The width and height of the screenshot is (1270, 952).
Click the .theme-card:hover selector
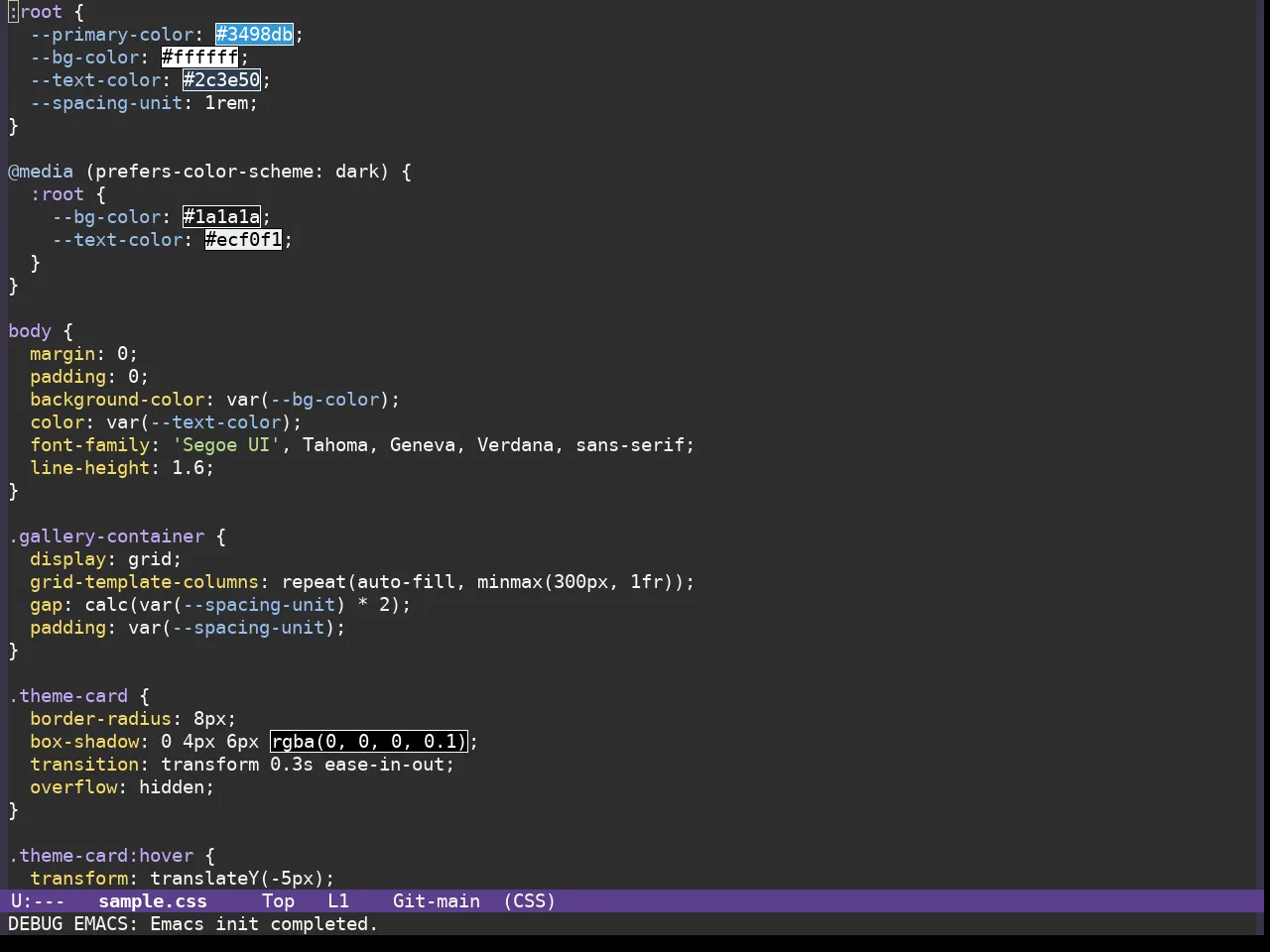pos(100,856)
